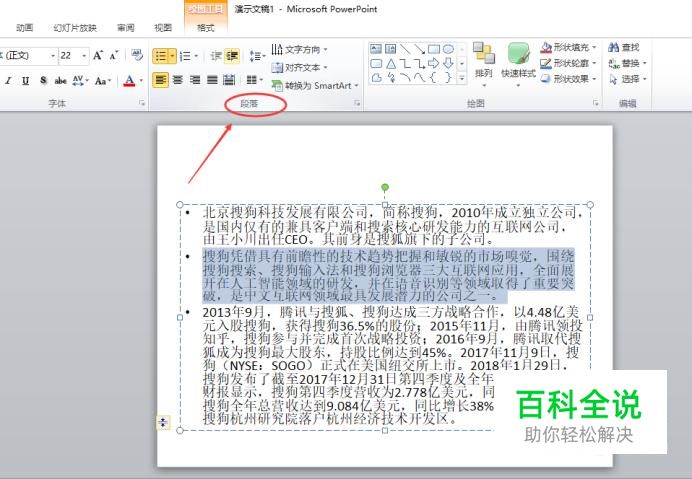Increase the font size with the grow-font icon
The width and height of the screenshot is (692, 479).
98,56
